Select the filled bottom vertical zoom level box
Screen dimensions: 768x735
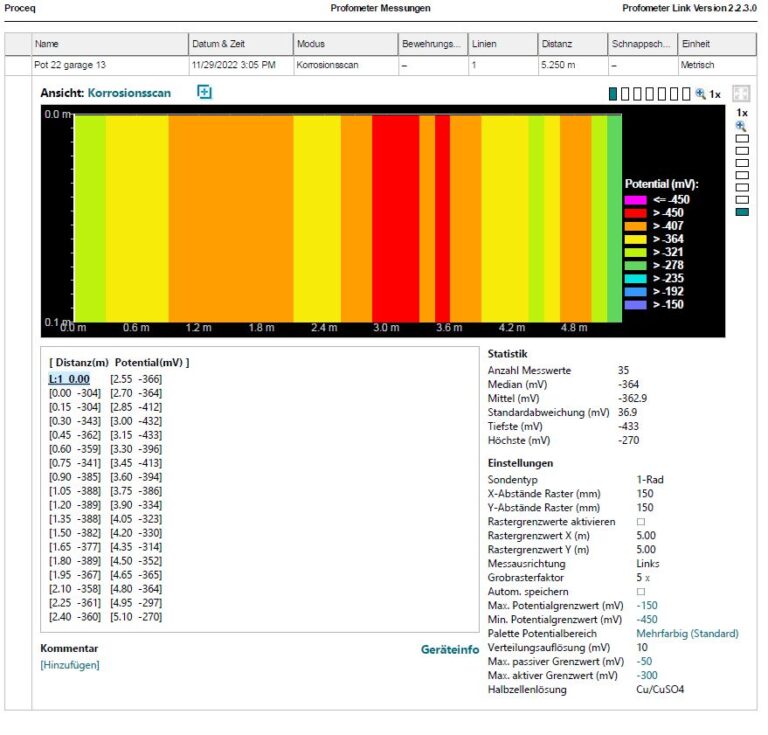741,211
